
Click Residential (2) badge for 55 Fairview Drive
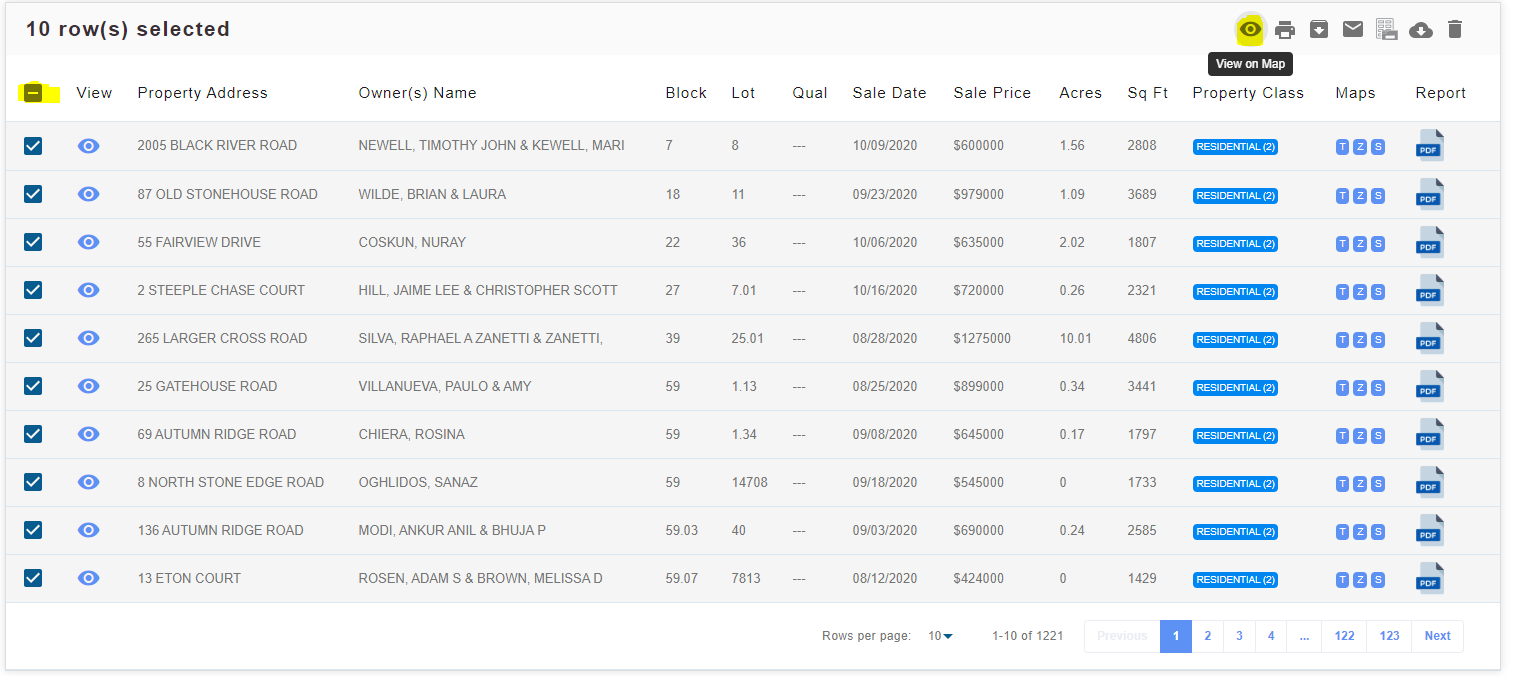point(1235,243)
